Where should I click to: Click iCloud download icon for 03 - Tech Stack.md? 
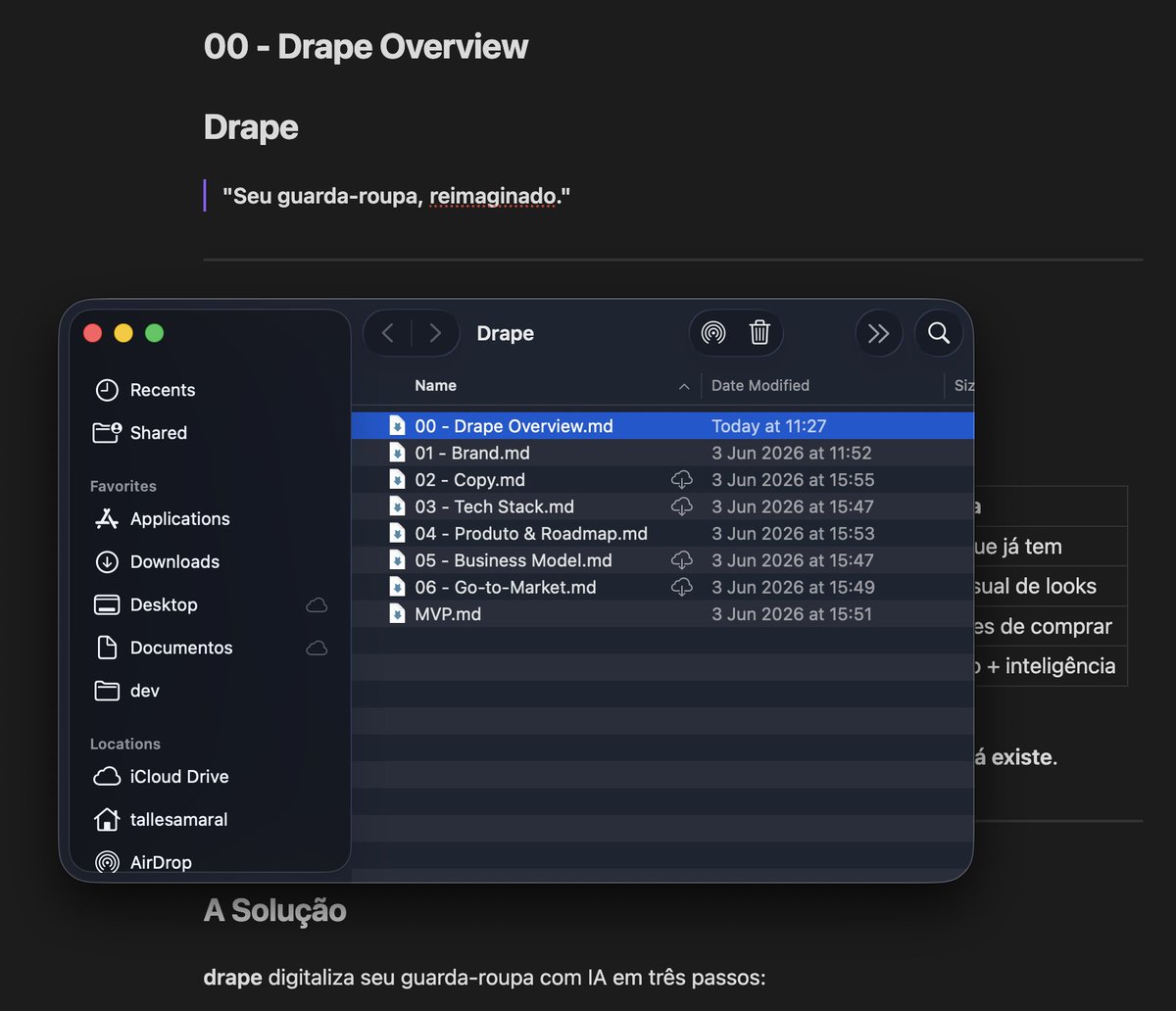681,507
